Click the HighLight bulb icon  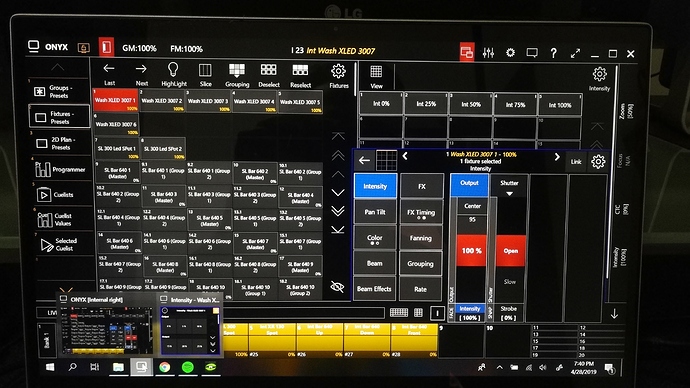tap(173, 70)
